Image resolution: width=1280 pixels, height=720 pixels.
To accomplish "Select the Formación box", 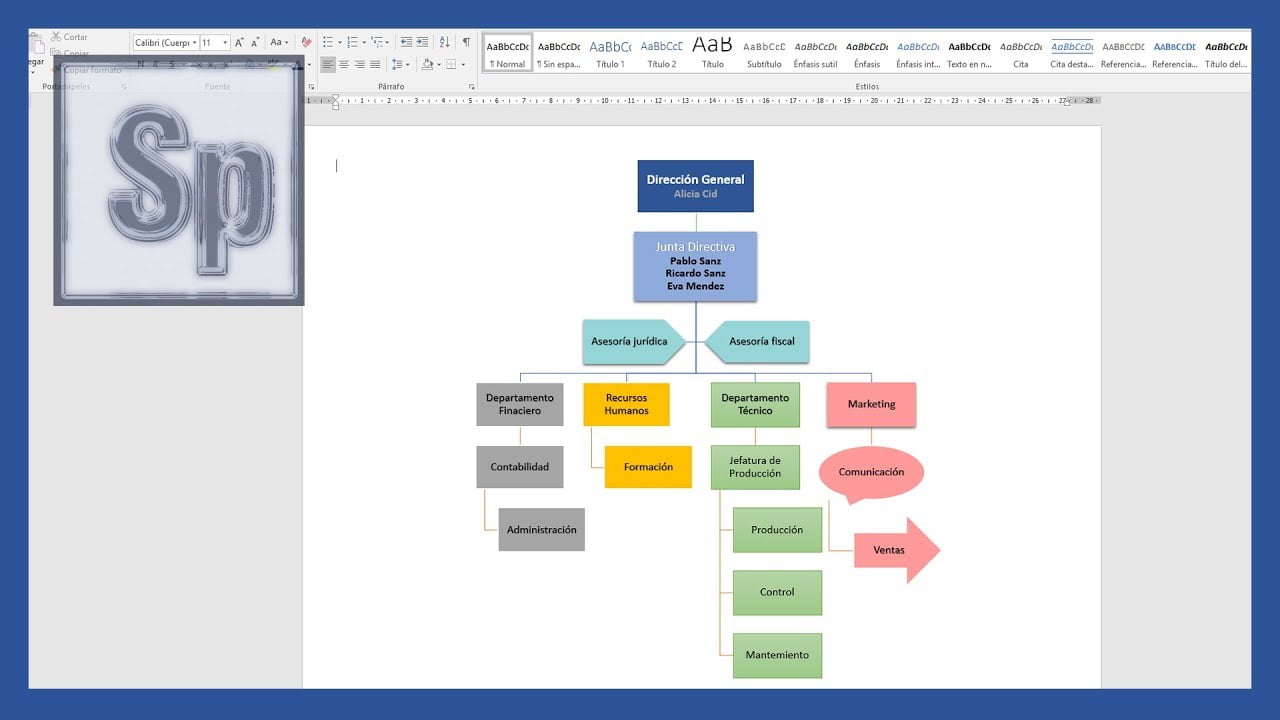I will pyautogui.click(x=648, y=467).
